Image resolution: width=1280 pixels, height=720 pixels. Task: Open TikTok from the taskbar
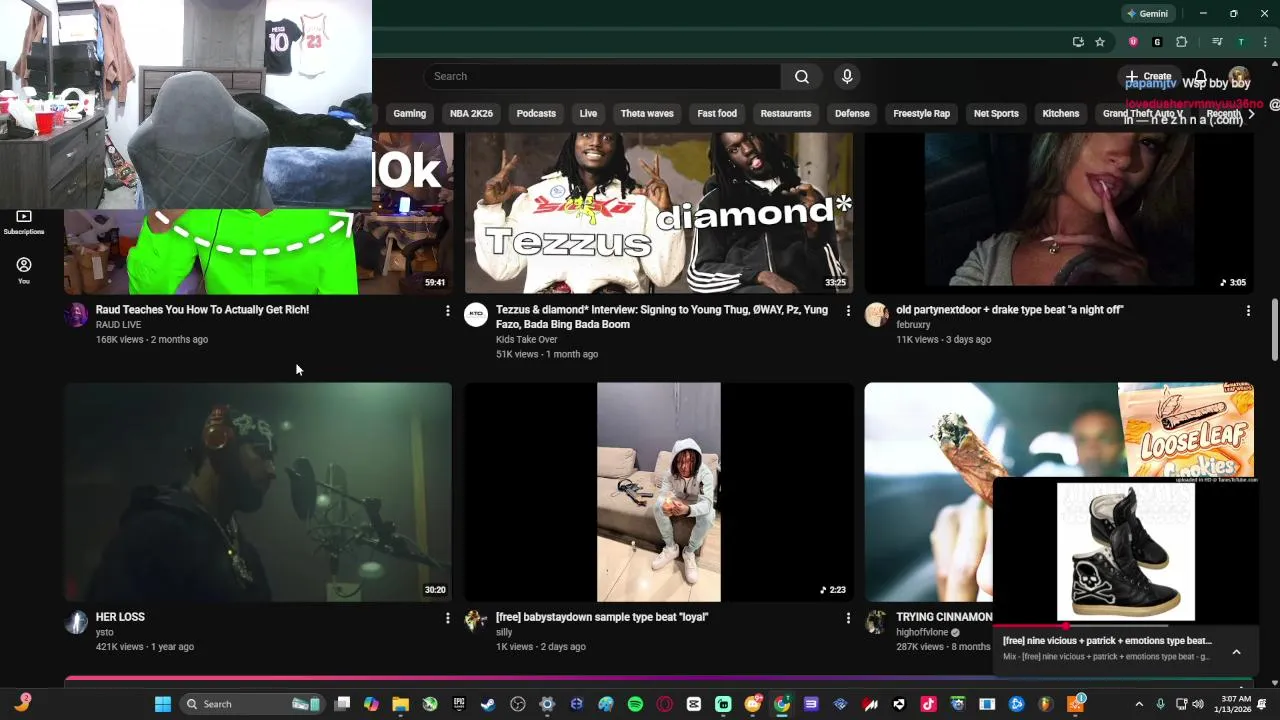click(928, 704)
